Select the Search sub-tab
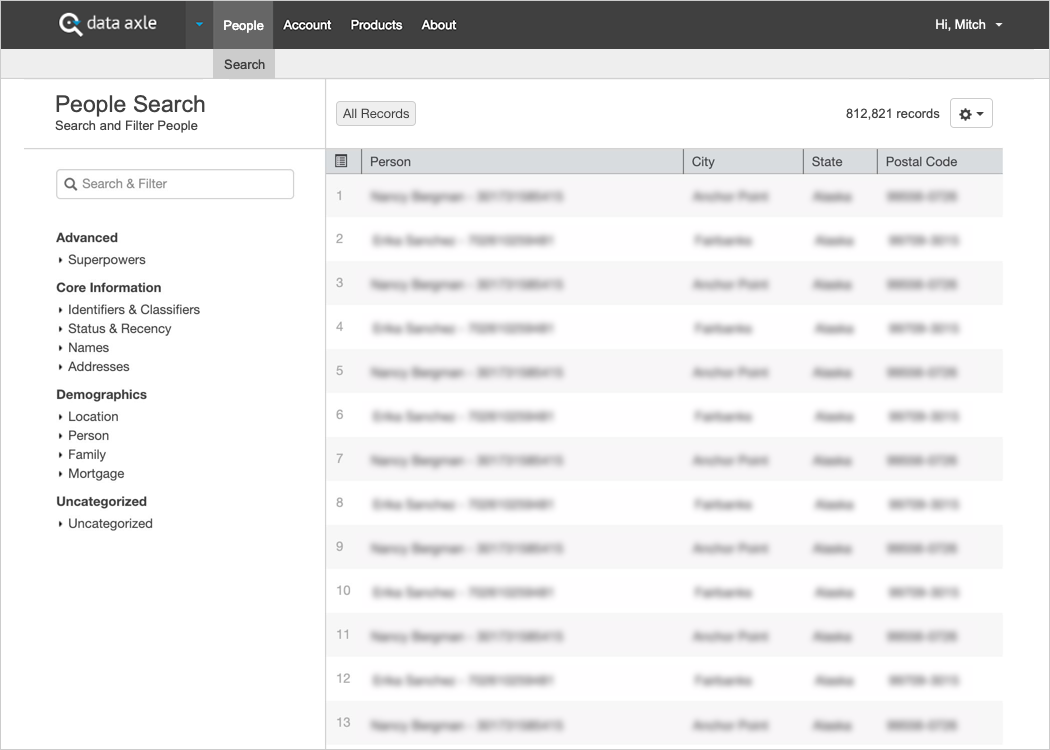This screenshot has width=1050, height=750. click(244, 64)
